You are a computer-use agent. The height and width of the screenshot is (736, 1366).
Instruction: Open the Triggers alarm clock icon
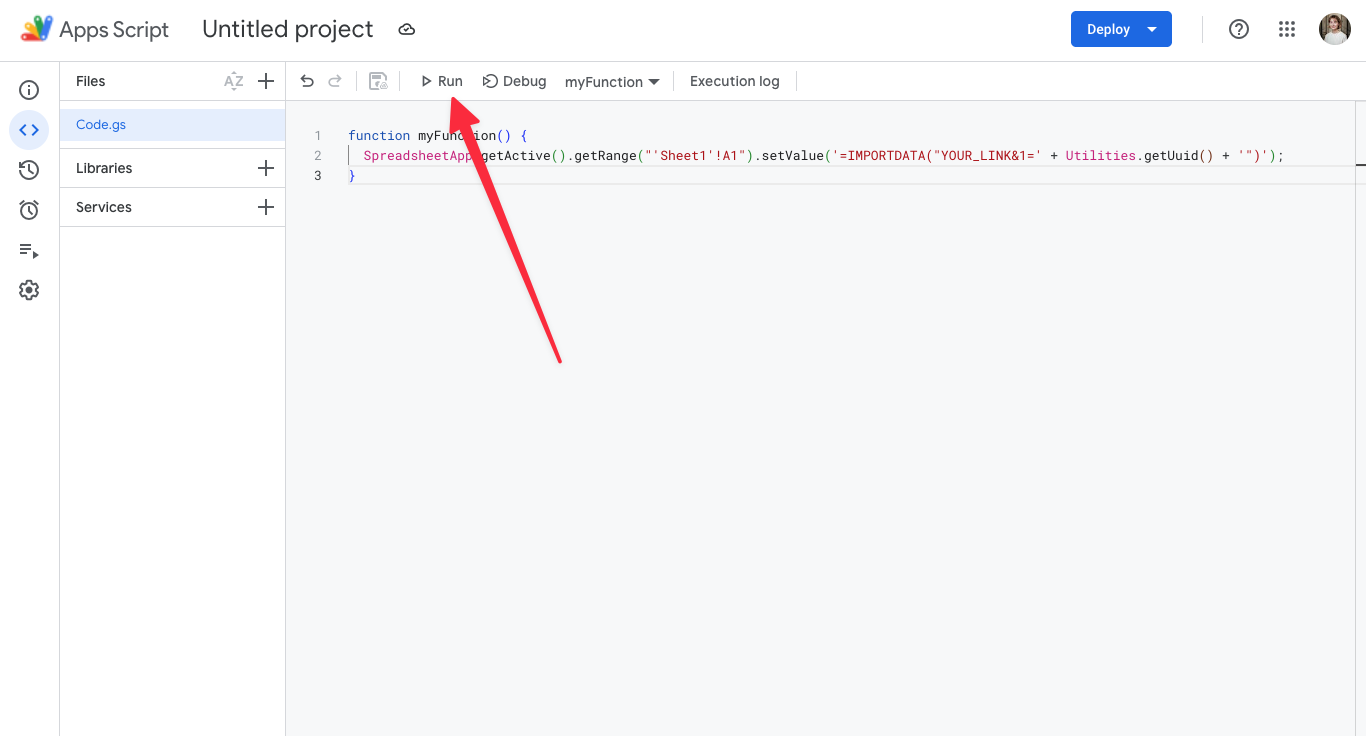[x=29, y=210]
